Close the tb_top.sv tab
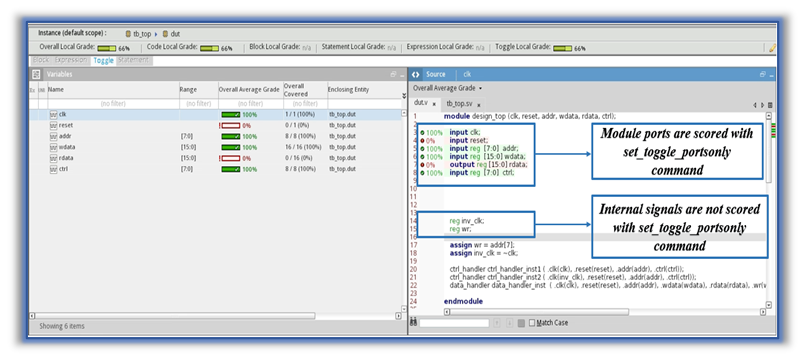Viewport: 805px width, 360px height. [x=478, y=105]
